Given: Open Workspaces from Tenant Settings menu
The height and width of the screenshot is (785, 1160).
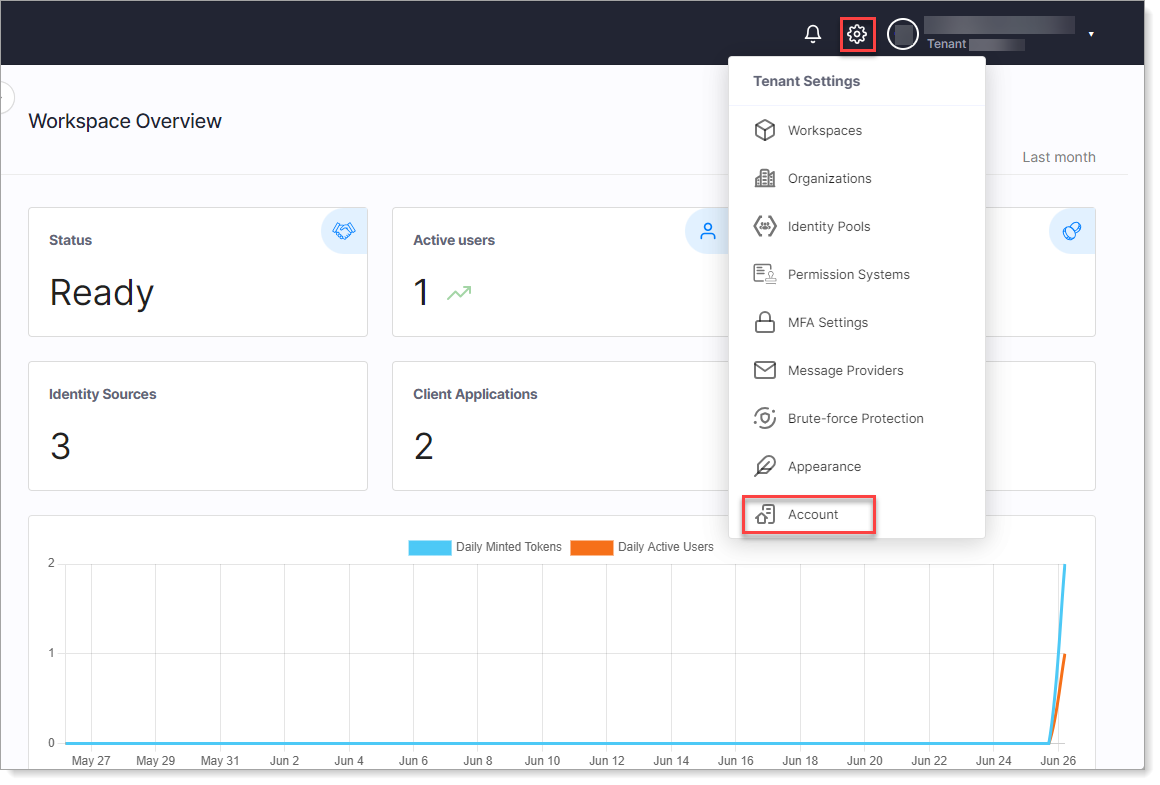Looking at the screenshot, I should [x=857, y=130].
